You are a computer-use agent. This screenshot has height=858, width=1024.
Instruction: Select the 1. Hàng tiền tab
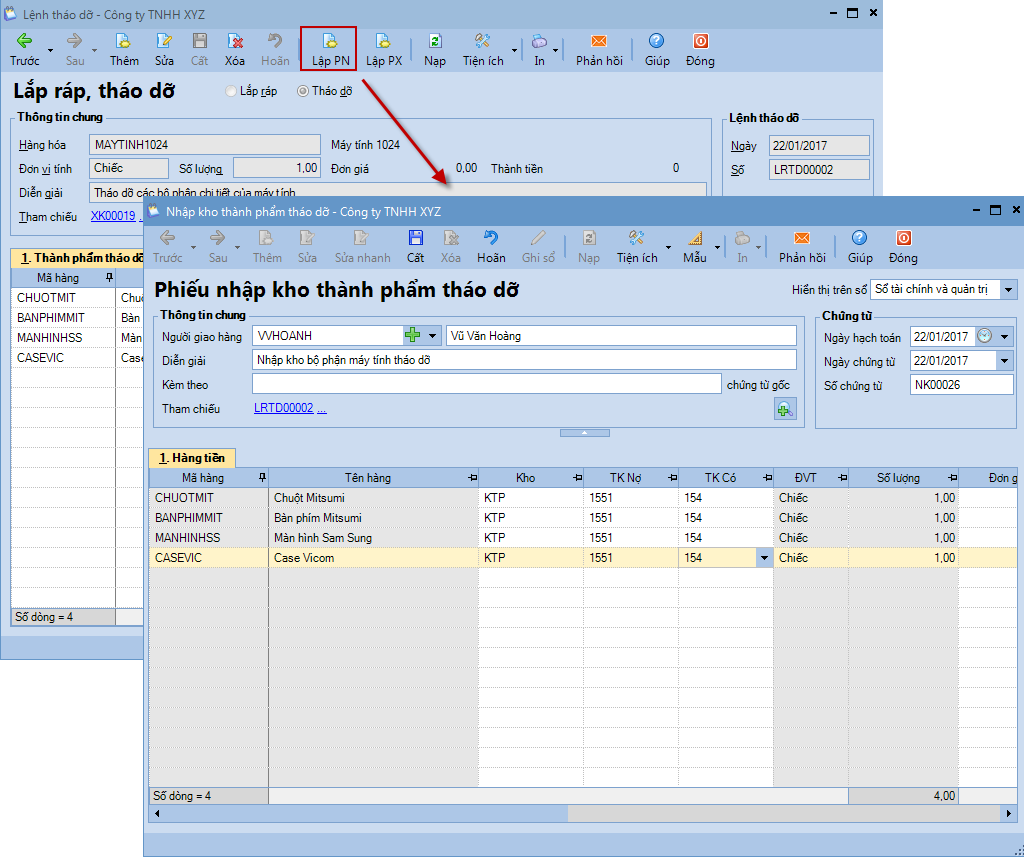(192, 458)
